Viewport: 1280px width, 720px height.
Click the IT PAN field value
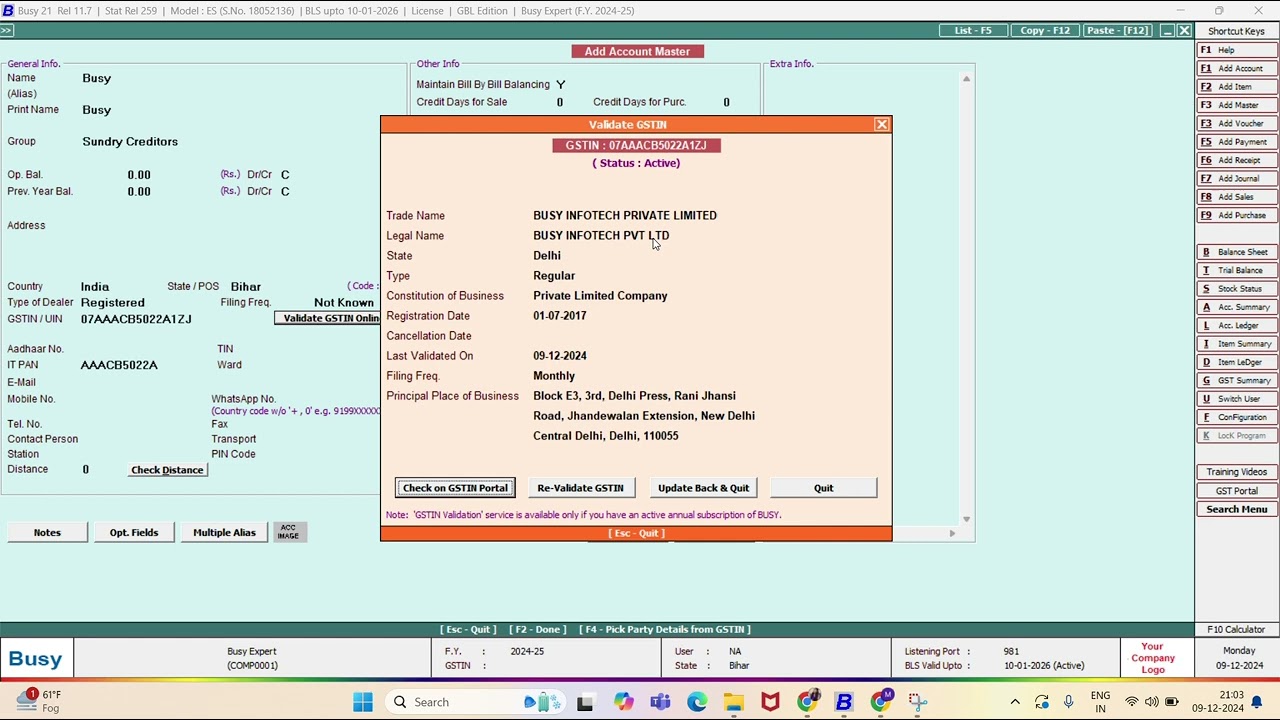pyautogui.click(x=119, y=365)
